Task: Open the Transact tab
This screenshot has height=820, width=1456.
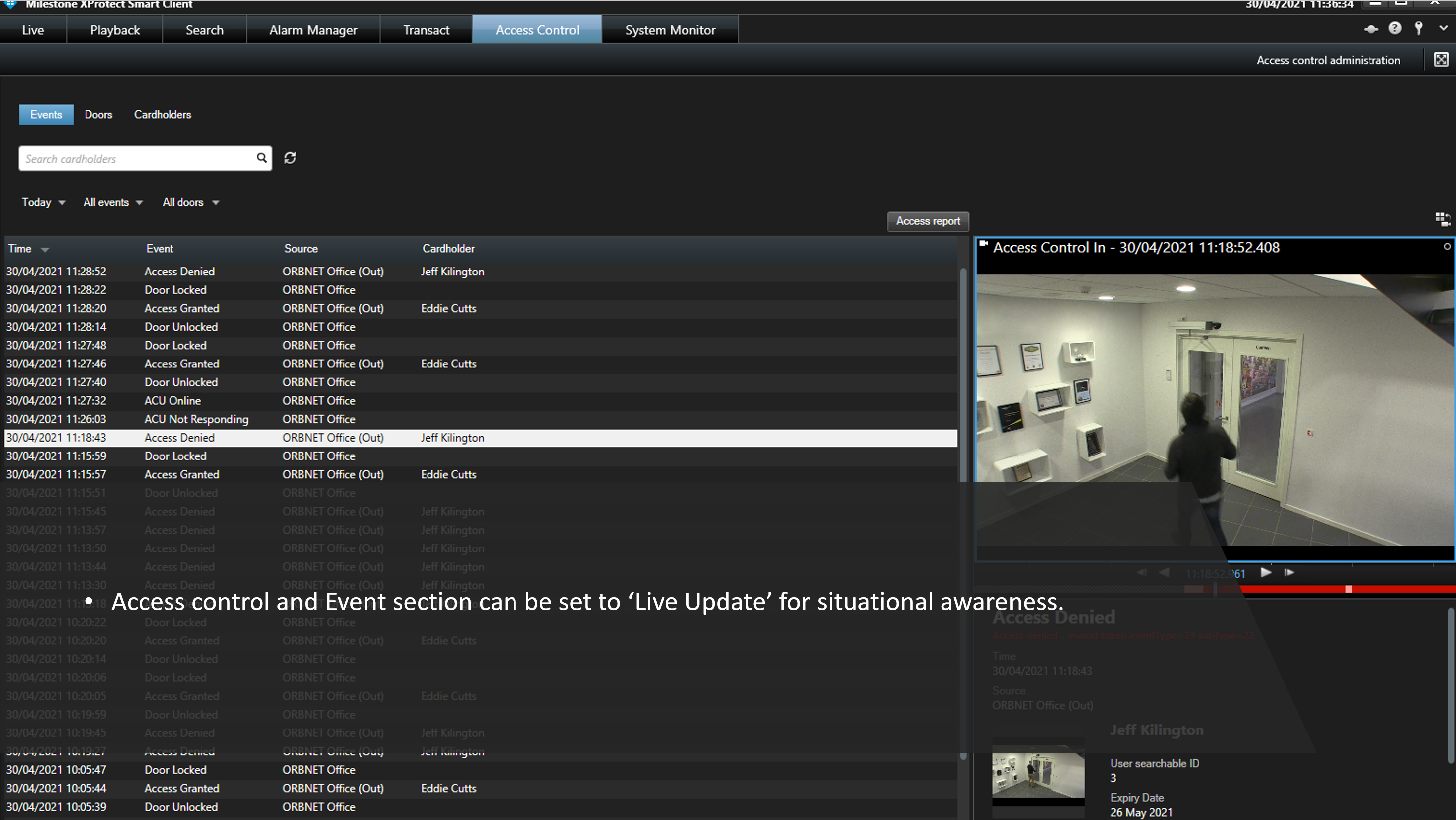Action: (x=426, y=30)
